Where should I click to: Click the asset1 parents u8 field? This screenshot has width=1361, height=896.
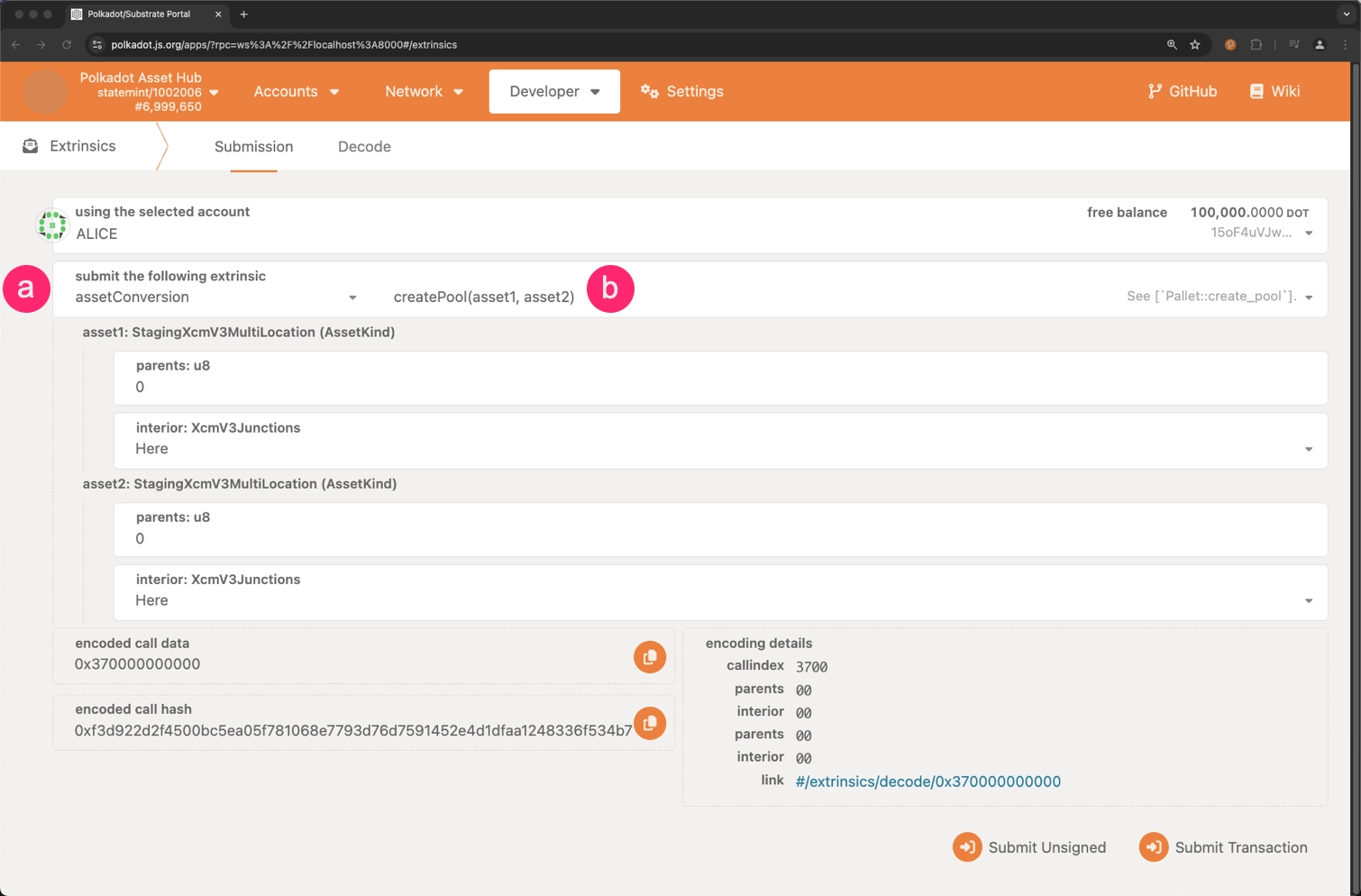tap(719, 387)
